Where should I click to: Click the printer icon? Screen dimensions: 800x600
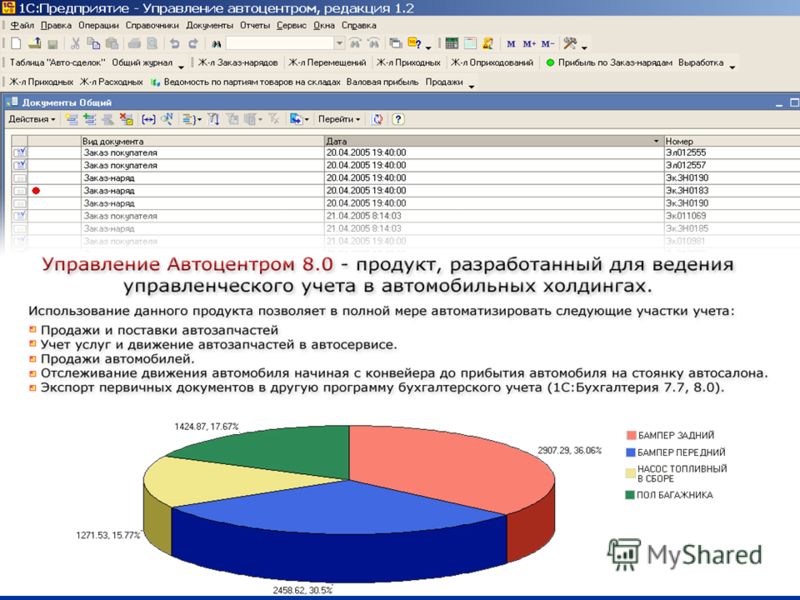tap(134, 44)
